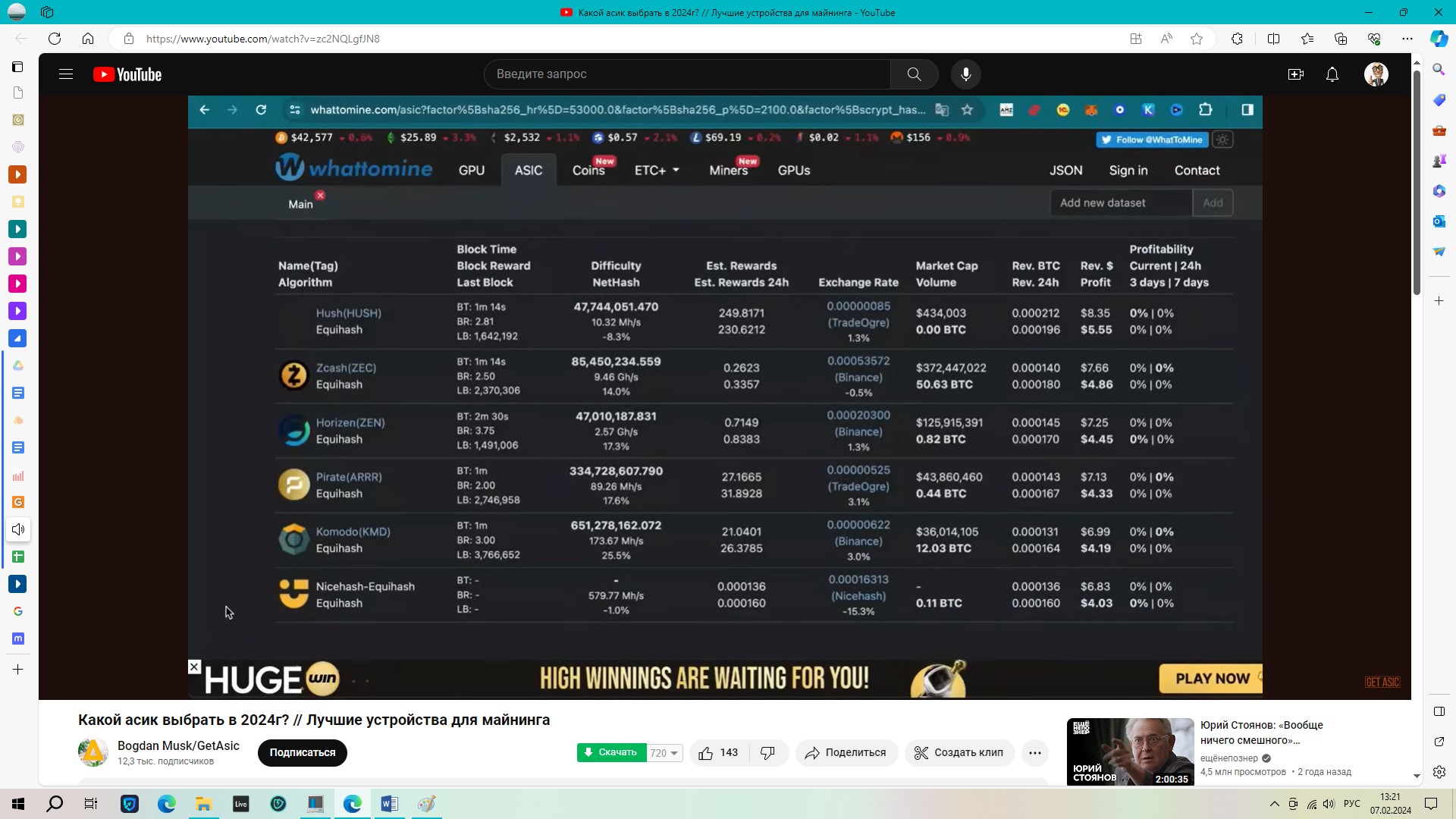Viewport: 1456px width, 819px height.
Task: Open the create video icon
Action: tap(1295, 74)
